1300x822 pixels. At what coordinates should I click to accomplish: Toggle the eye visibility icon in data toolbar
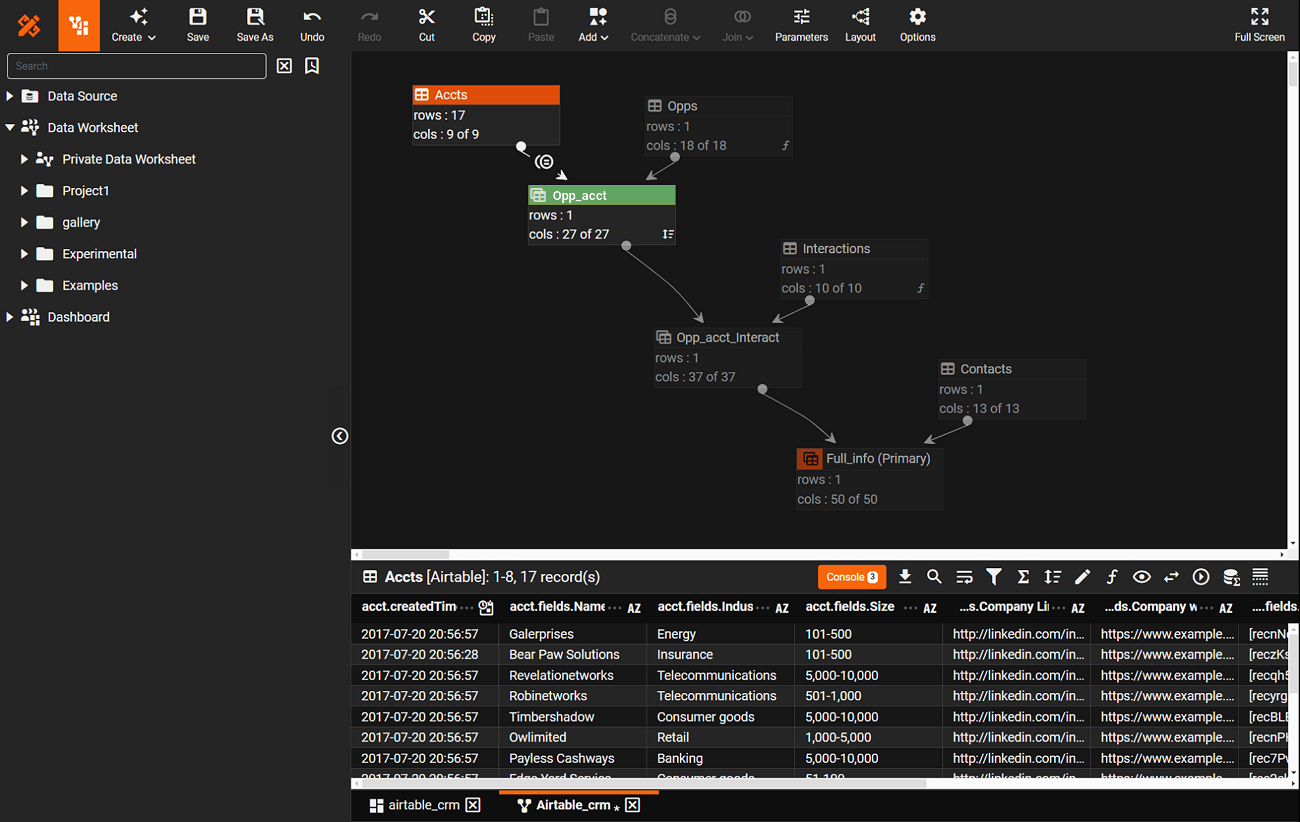tap(1141, 577)
